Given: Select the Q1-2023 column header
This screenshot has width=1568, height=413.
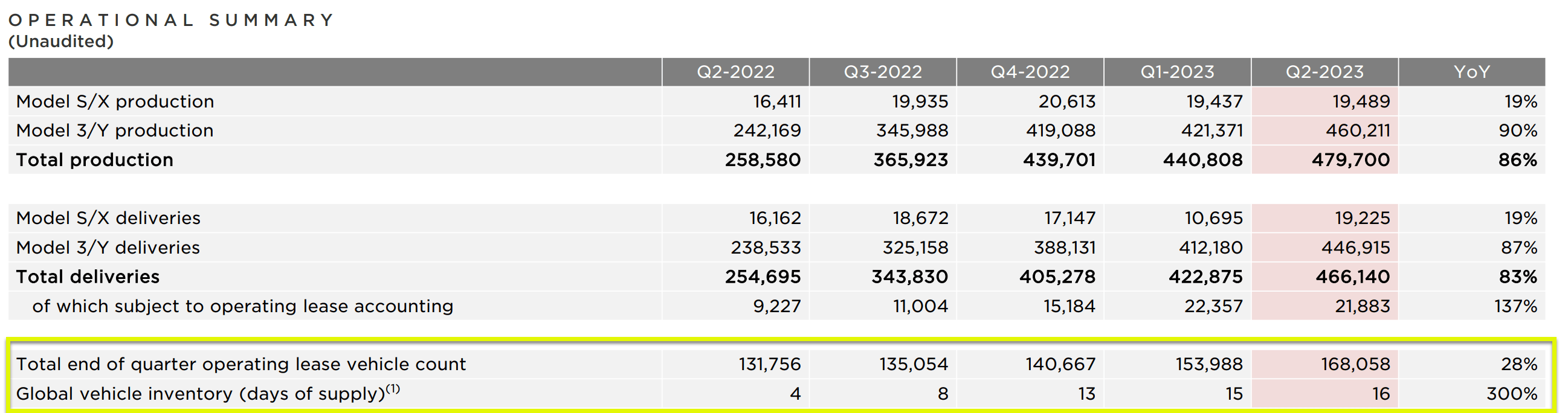Looking at the screenshot, I should coord(1177,72).
